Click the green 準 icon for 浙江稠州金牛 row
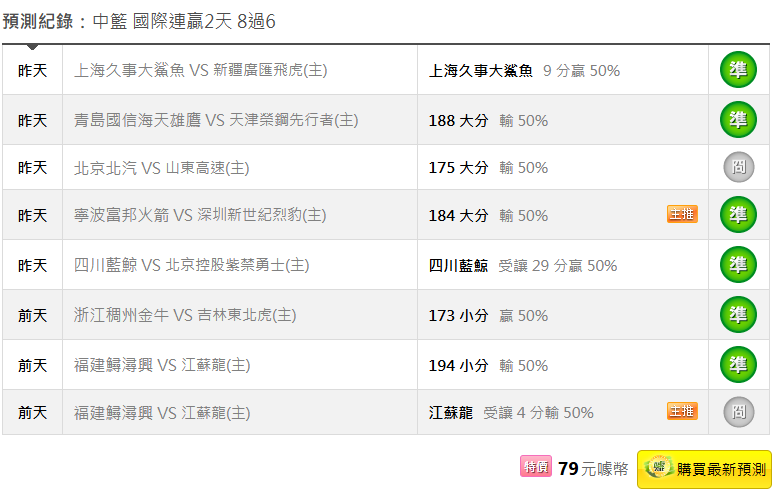The width and height of the screenshot is (775, 489). point(738,315)
